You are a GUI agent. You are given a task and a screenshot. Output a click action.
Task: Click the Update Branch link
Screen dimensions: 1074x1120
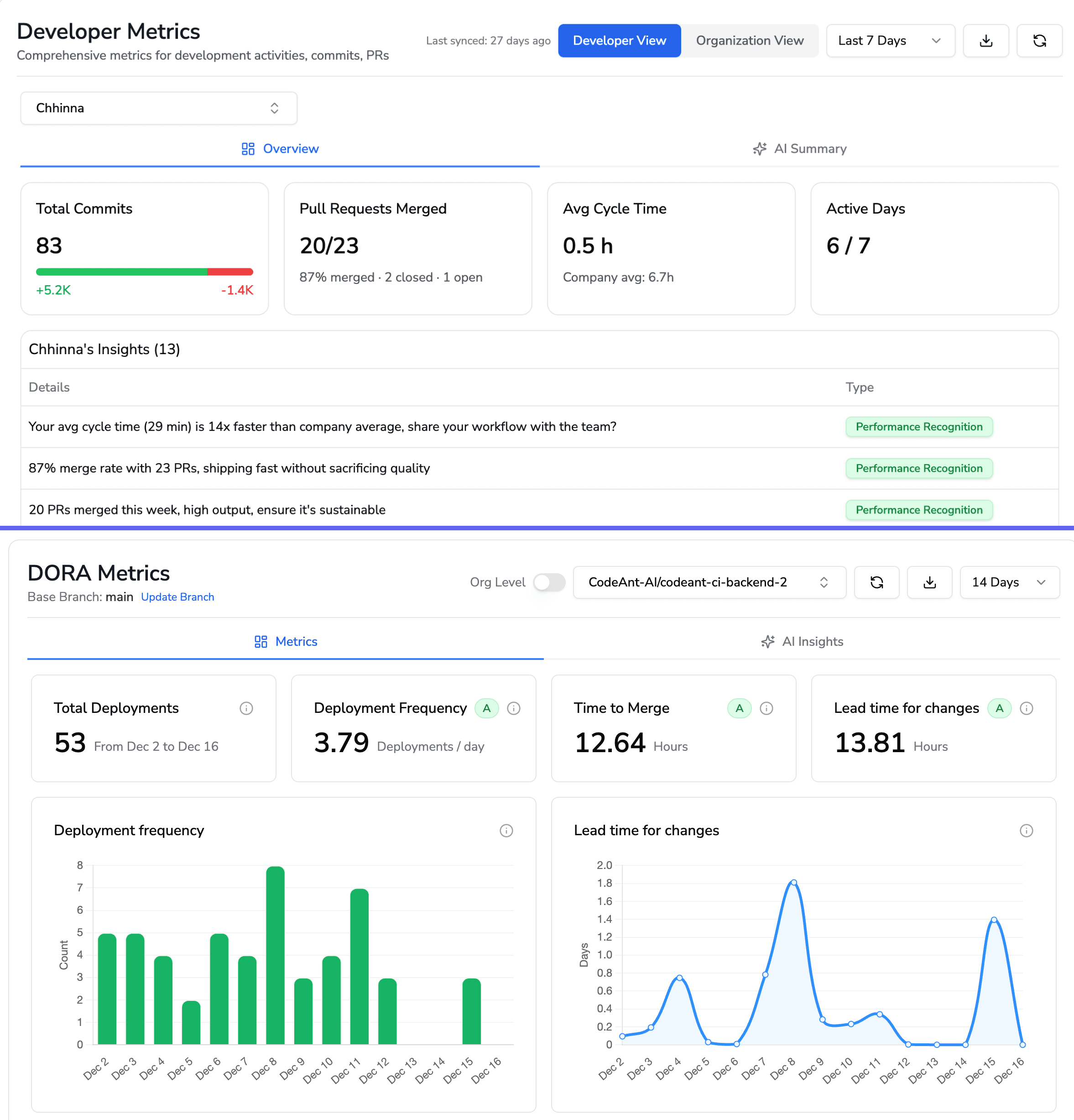click(177, 597)
